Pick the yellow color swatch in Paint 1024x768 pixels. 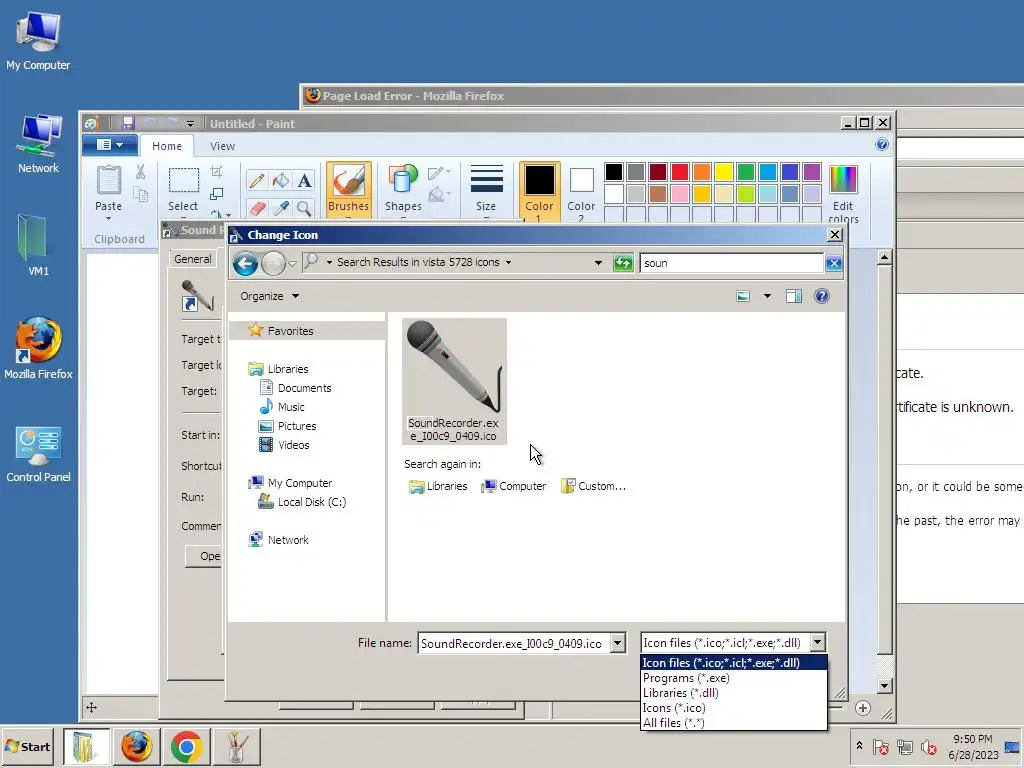724,172
